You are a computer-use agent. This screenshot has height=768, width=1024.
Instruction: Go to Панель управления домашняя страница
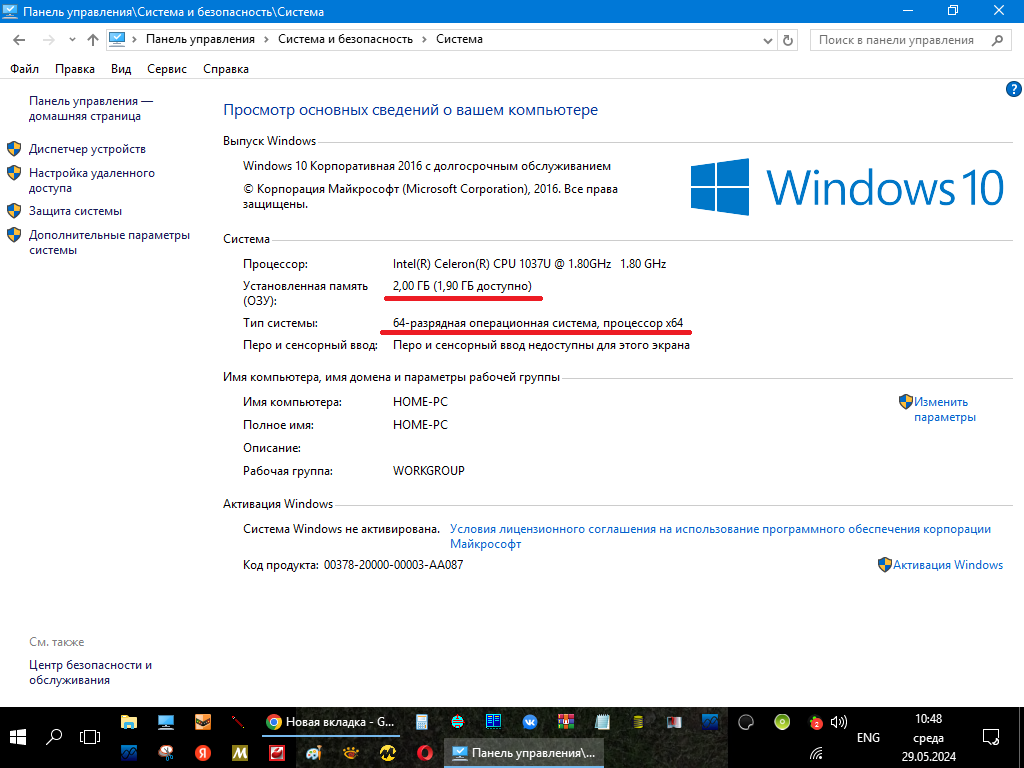tap(91, 108)
